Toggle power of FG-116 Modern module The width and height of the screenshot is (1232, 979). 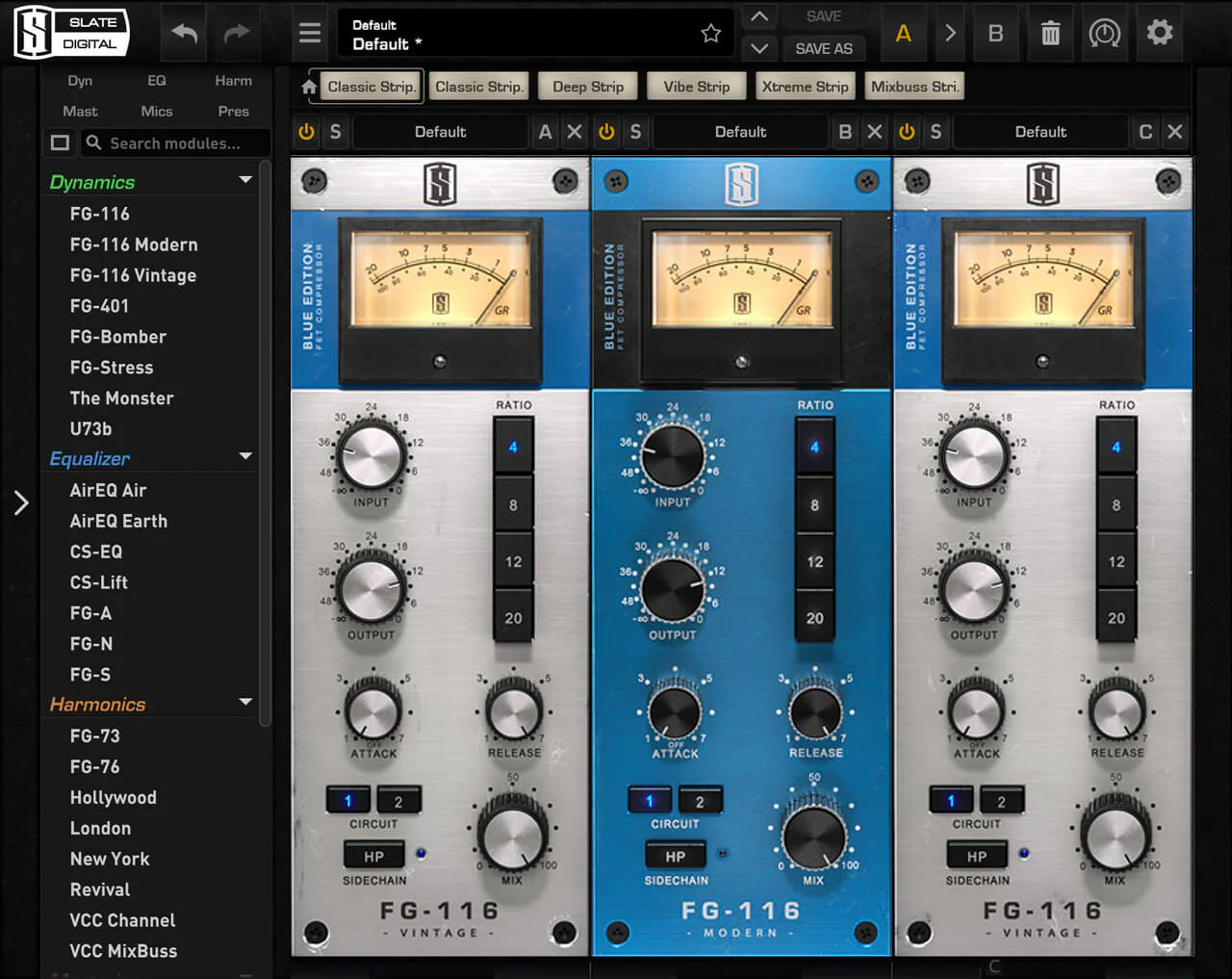click(606, 132)
